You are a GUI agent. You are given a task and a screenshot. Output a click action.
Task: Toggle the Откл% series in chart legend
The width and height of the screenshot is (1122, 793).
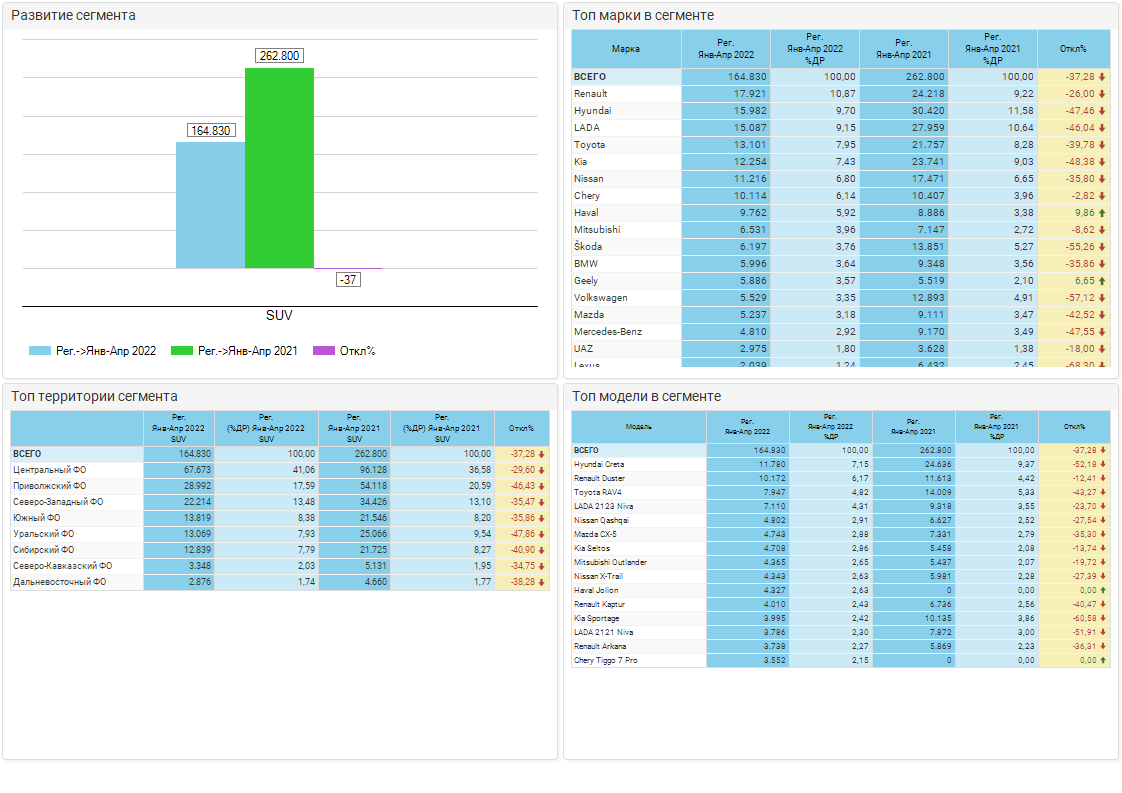click(345, 351)
